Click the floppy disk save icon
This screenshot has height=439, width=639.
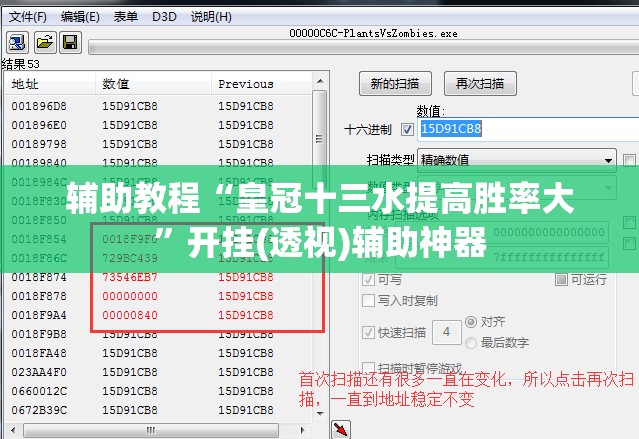point(71,42)
